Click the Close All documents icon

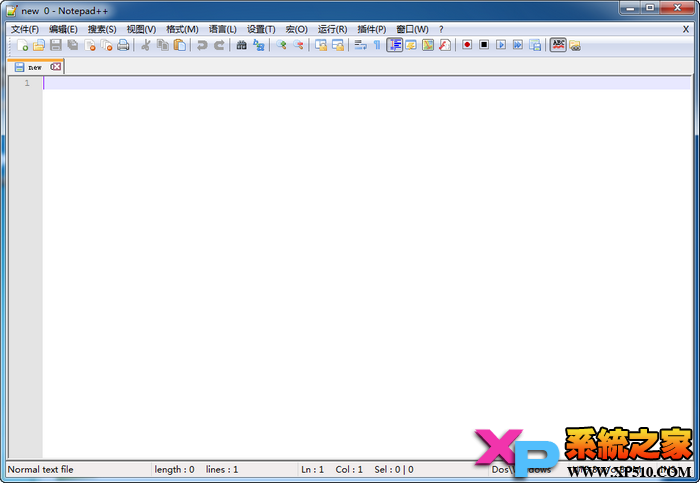pos(107,45)
